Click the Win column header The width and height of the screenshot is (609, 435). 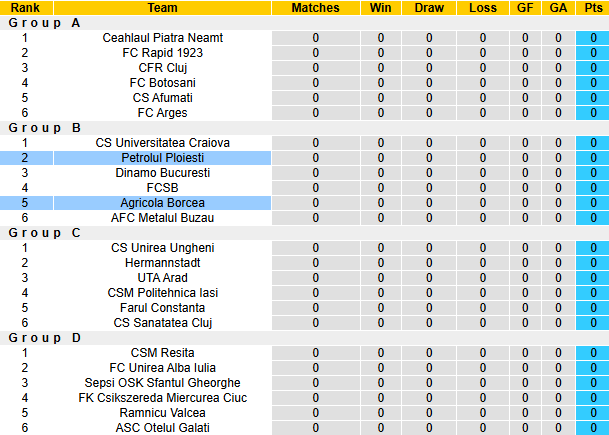pos(380,8)
